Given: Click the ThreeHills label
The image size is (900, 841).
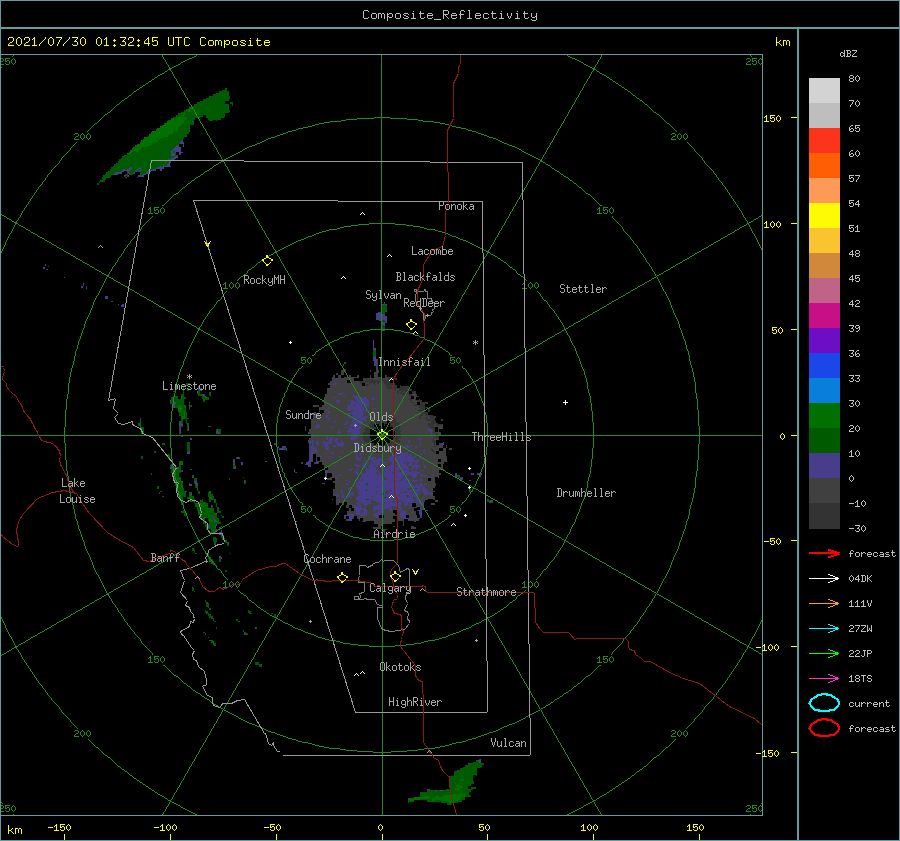Looking at the screenshot, I should point(502,437).
